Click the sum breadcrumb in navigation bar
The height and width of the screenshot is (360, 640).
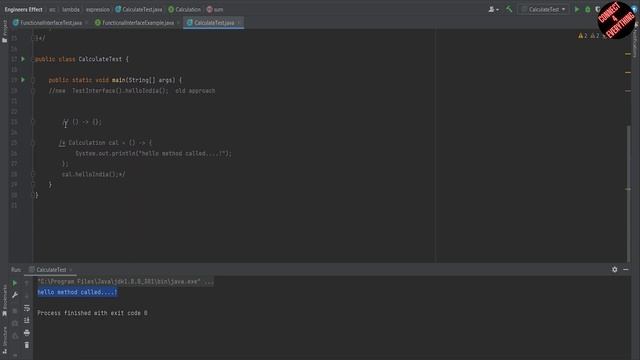pyautogui.click(x=215, y=9)
